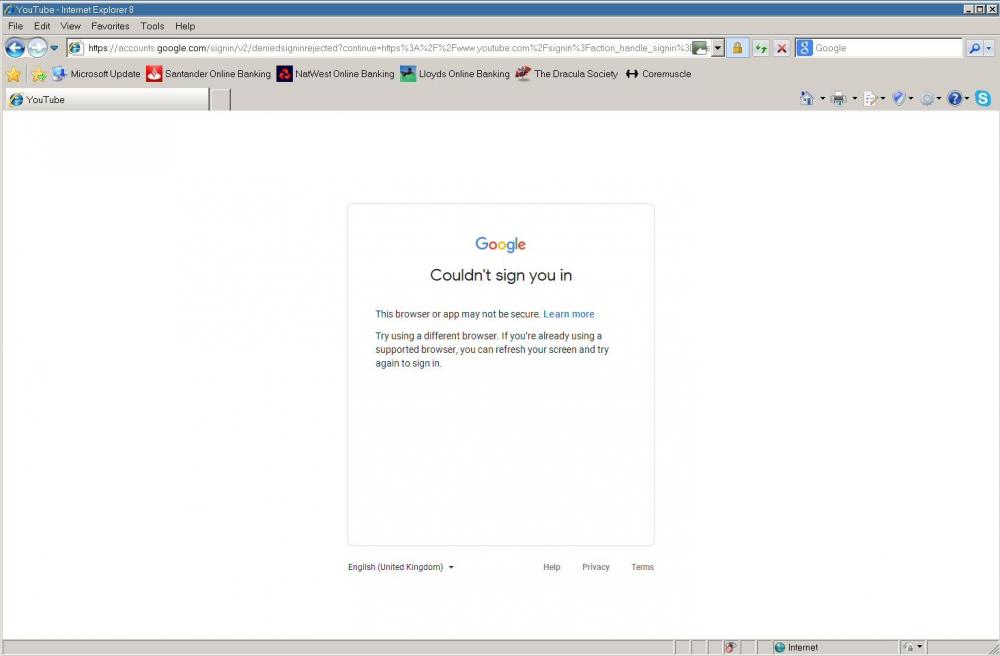The image size is (1000, 656).
Task: Click the privacy report icon in status bar
Action: pos(730,647)
